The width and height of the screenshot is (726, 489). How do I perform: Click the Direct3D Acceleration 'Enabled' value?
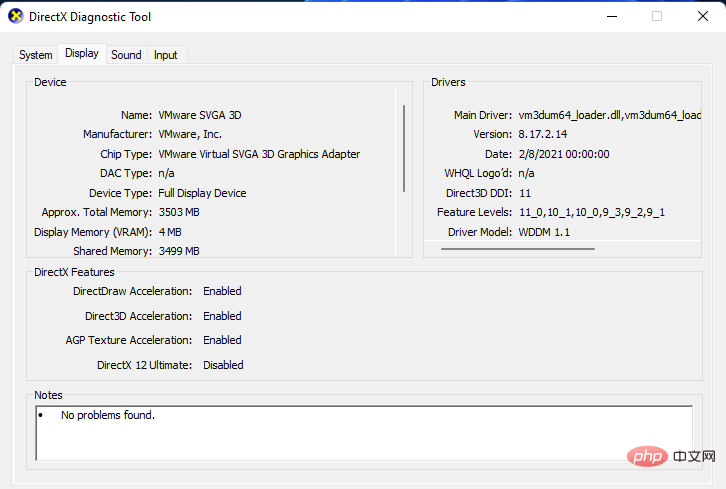(x=222, y=316)
